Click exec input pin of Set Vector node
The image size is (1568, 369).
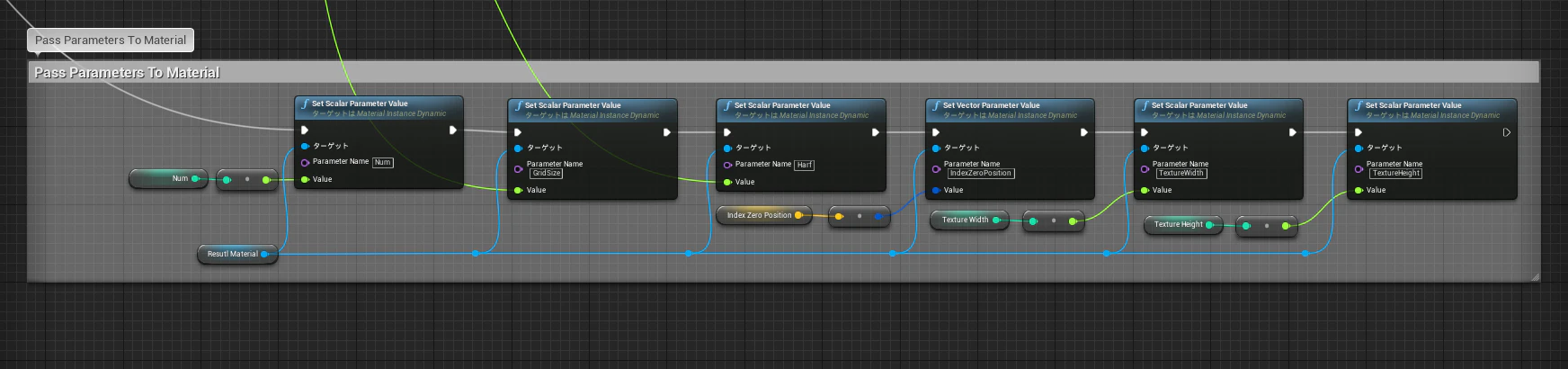coord(936,132)
